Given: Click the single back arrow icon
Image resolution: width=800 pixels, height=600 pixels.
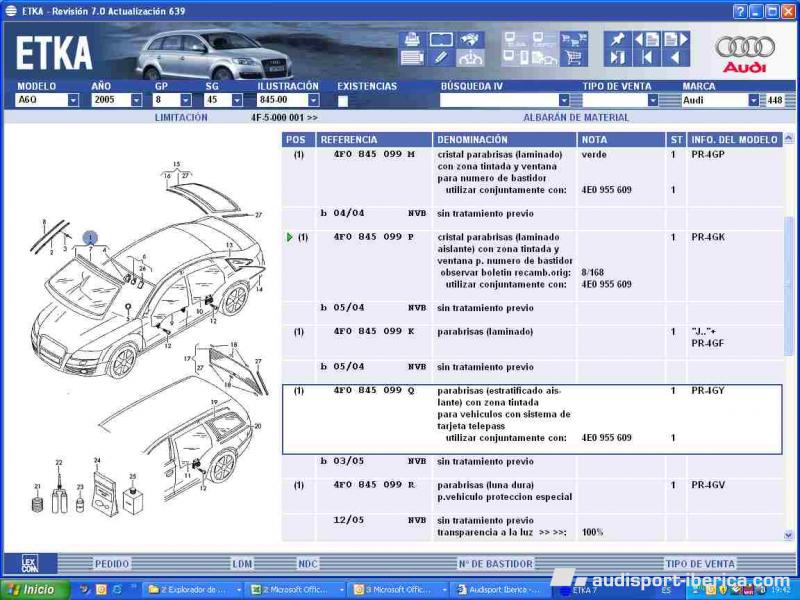Looking at the screenshot, I should [x=676, y=58].
